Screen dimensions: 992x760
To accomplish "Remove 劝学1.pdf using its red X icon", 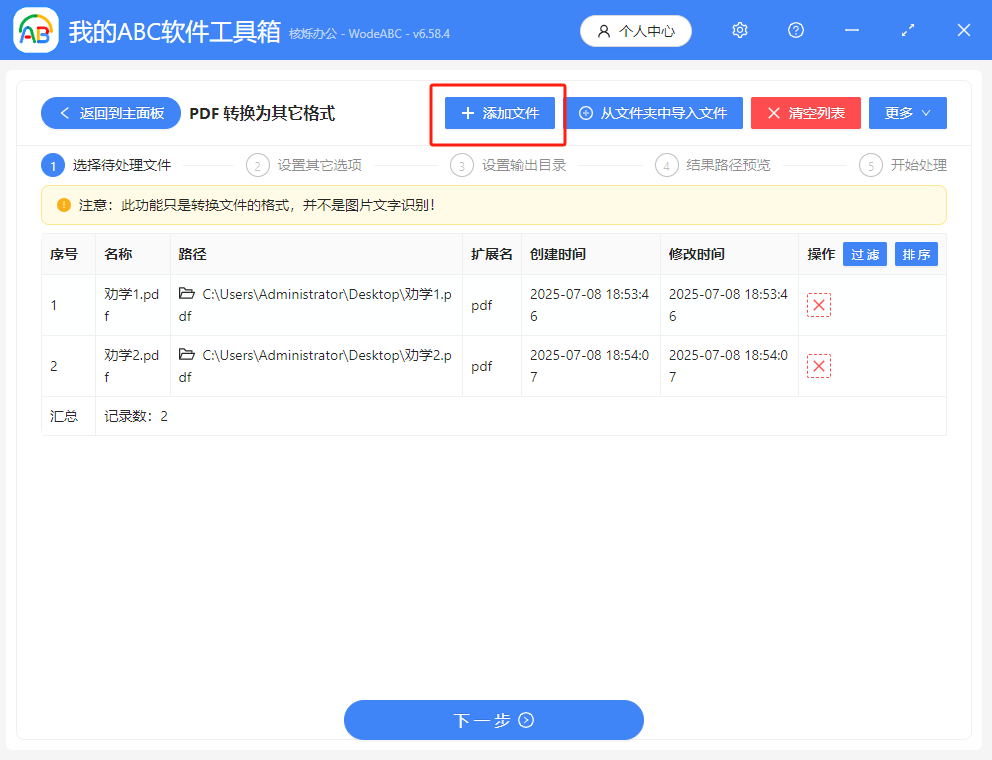I will [818, 305].
